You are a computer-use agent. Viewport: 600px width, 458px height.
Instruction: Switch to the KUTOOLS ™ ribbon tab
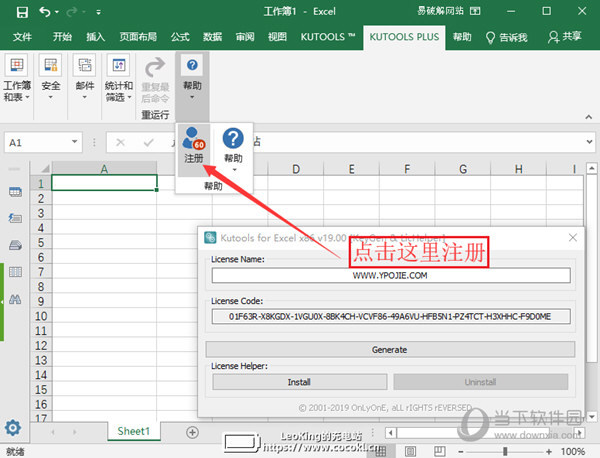328,36
